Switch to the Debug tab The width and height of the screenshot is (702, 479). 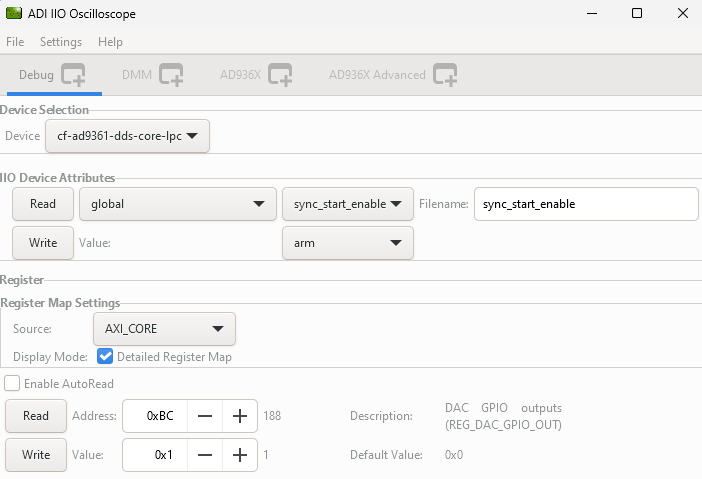click(x=36, y=75)
